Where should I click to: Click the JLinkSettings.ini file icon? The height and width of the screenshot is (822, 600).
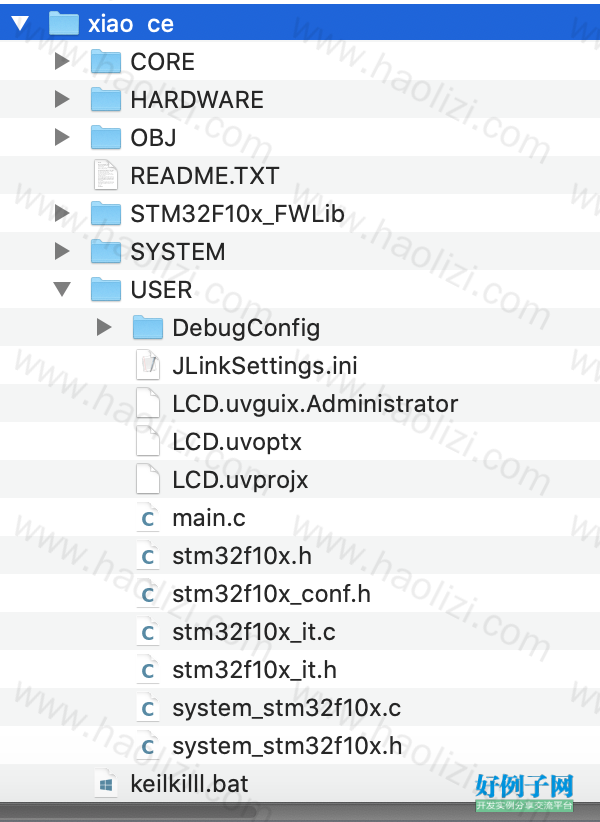148,365
